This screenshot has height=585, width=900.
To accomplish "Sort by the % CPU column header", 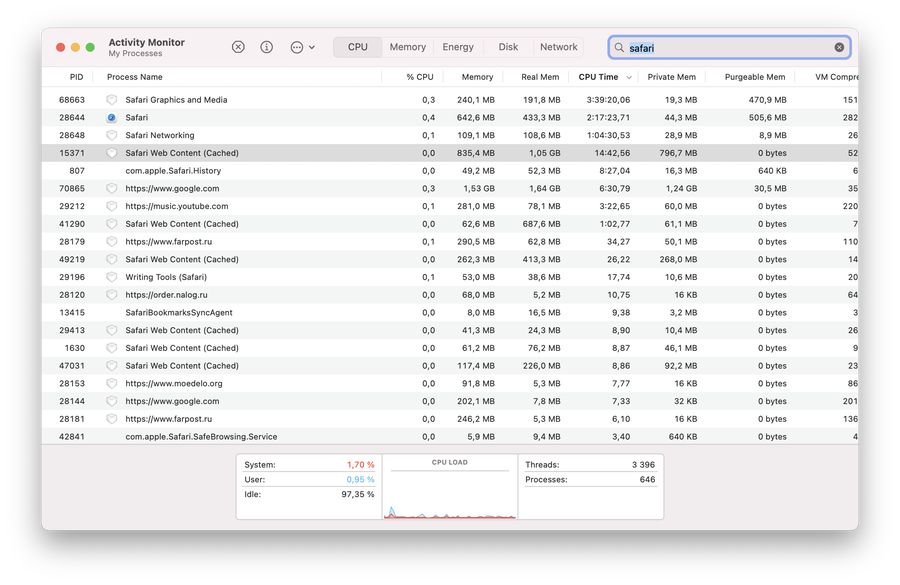I will click(x=419, y=77).
